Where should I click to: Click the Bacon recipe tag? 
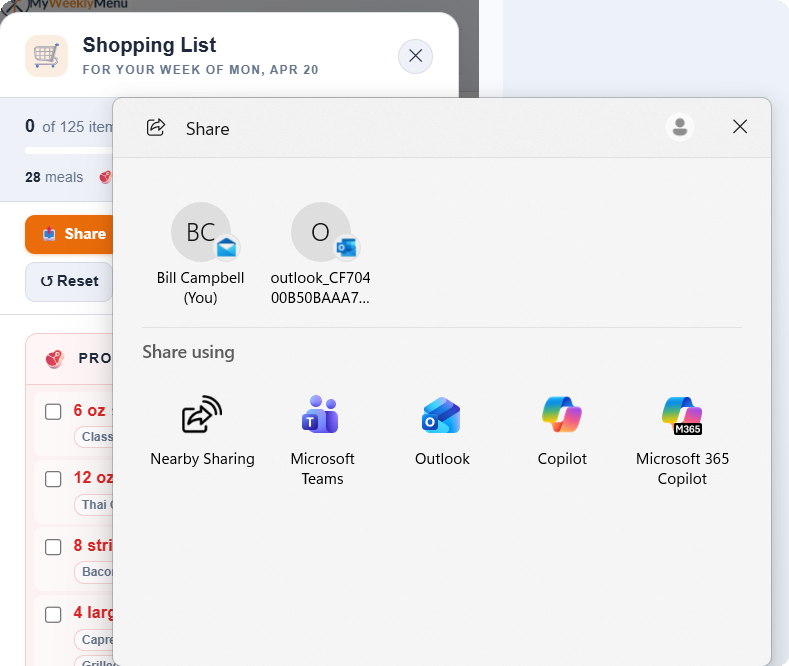[96, 572]
